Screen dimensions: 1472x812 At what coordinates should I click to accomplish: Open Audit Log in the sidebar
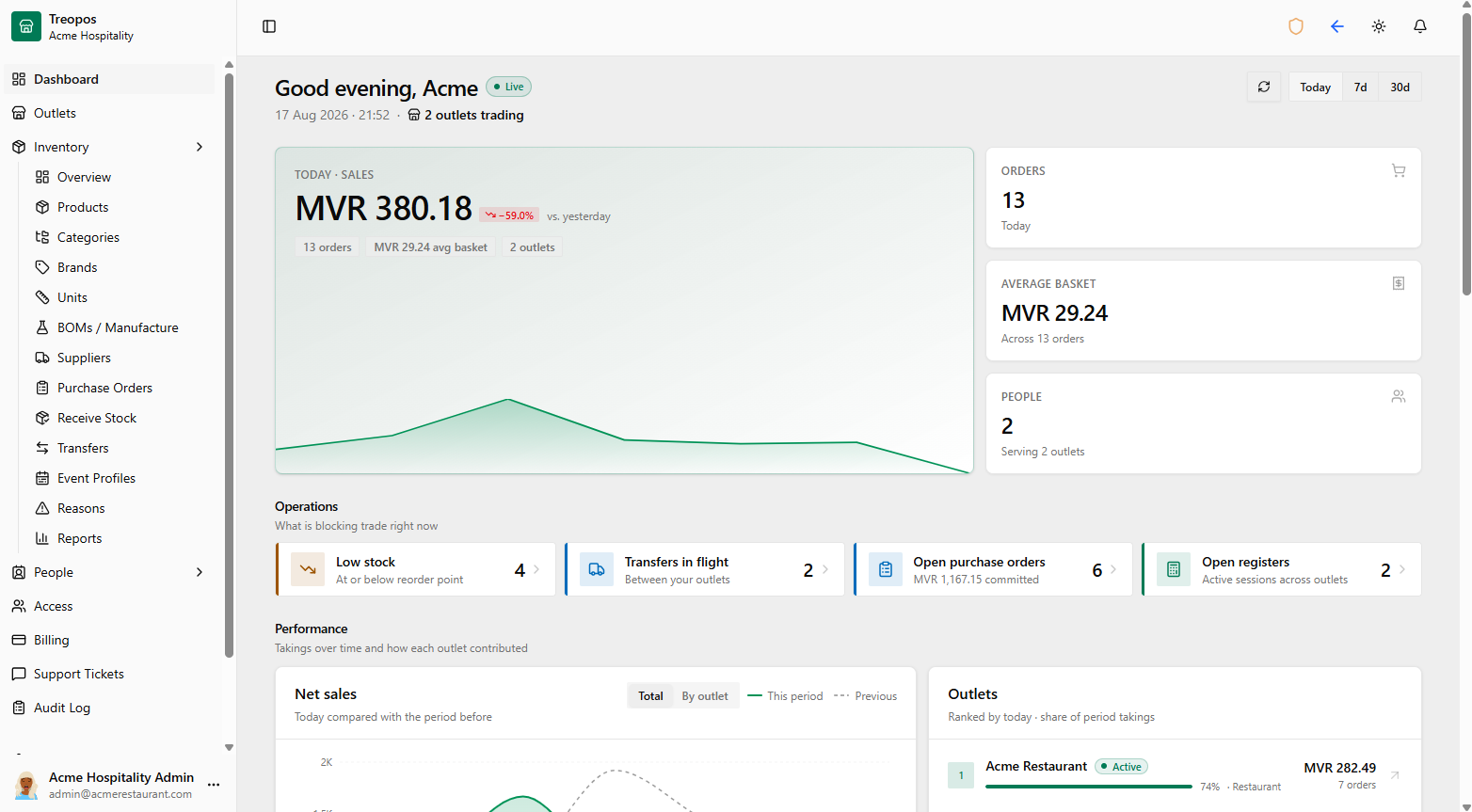(109, 708)
